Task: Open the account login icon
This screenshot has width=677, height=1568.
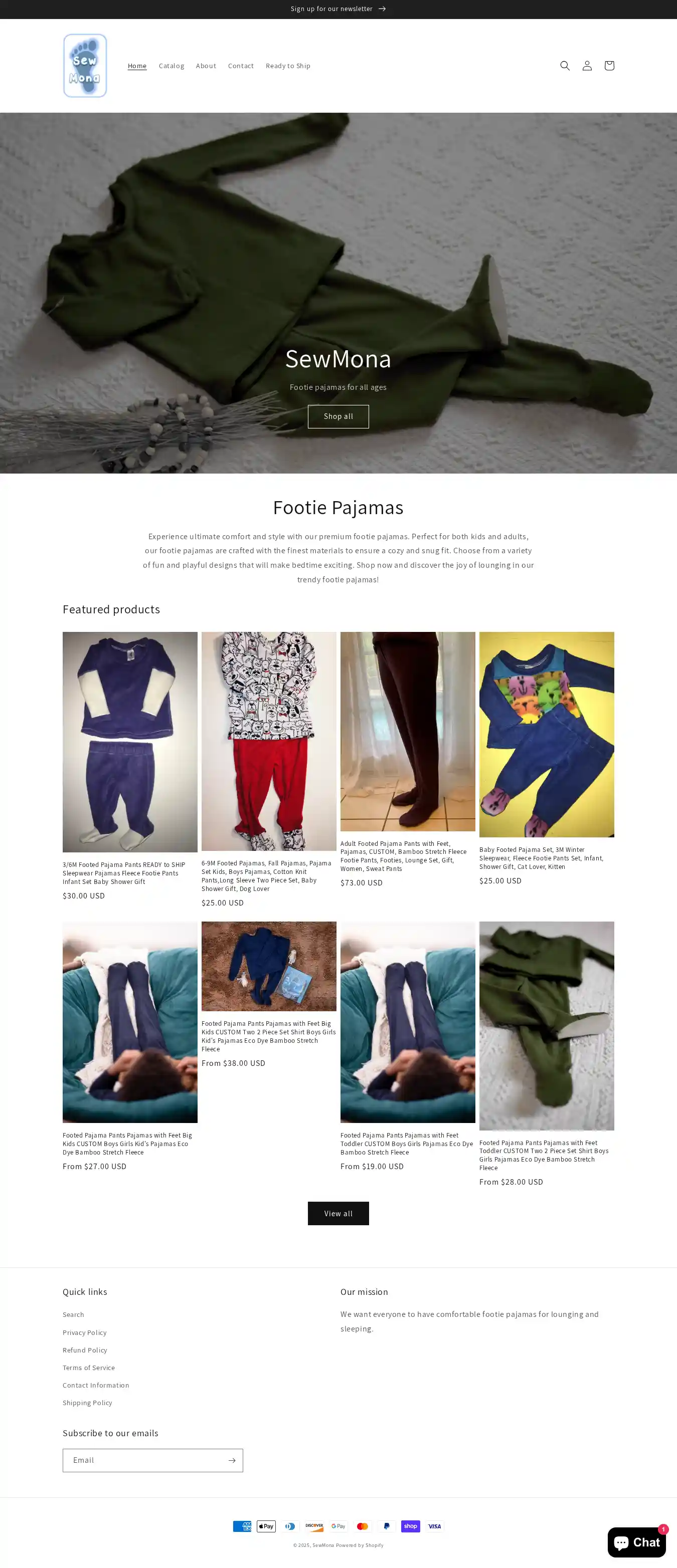Action: 587,66
